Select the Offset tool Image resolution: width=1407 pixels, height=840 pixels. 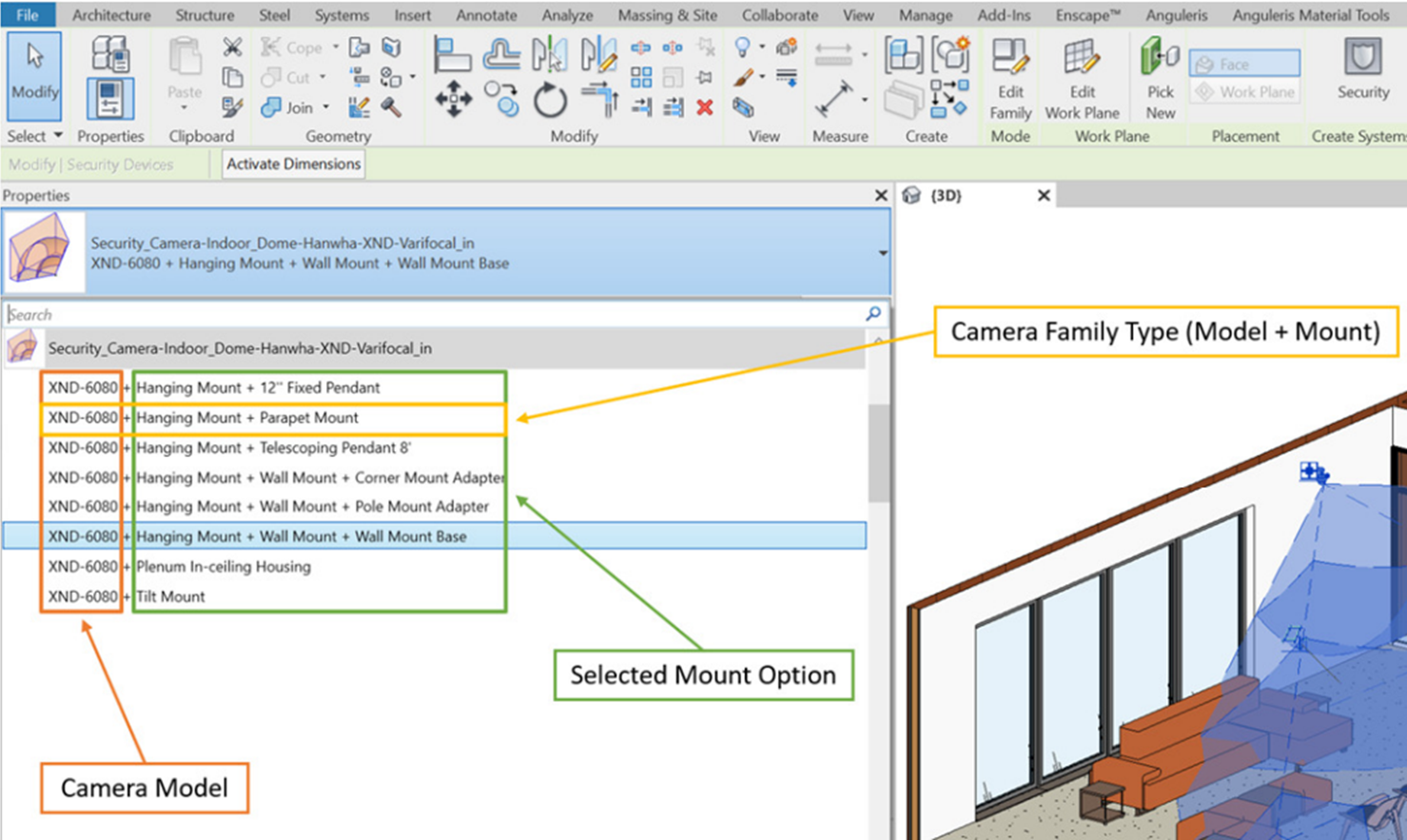click(x=500, y=55)
